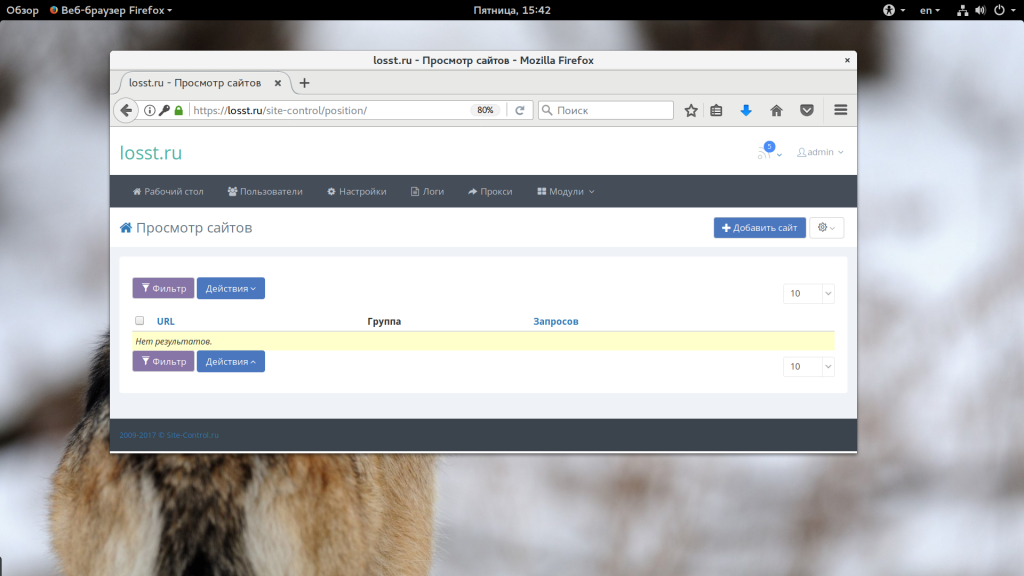Open the Firefox downloads arrow icon
The image size is (1024, 576).
[x=746, y=110]
